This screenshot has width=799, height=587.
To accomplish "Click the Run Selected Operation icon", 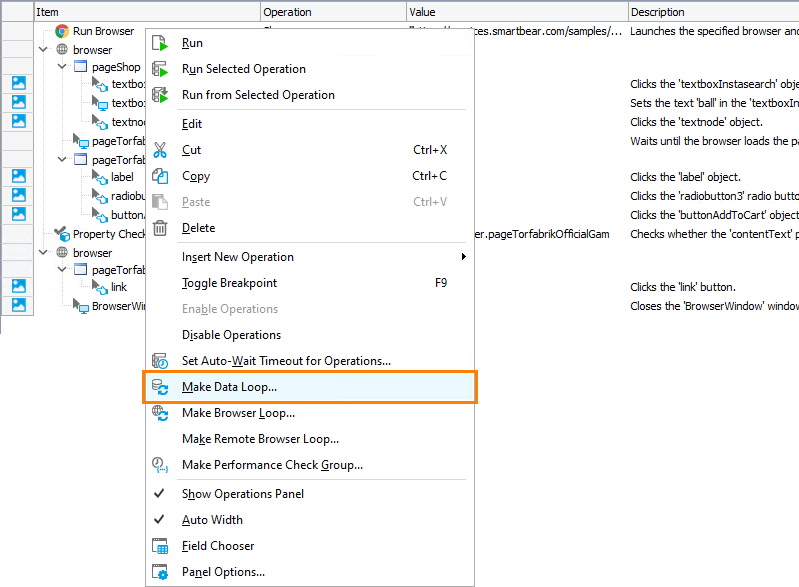I will pyautogui.click(x=160, y=69).
